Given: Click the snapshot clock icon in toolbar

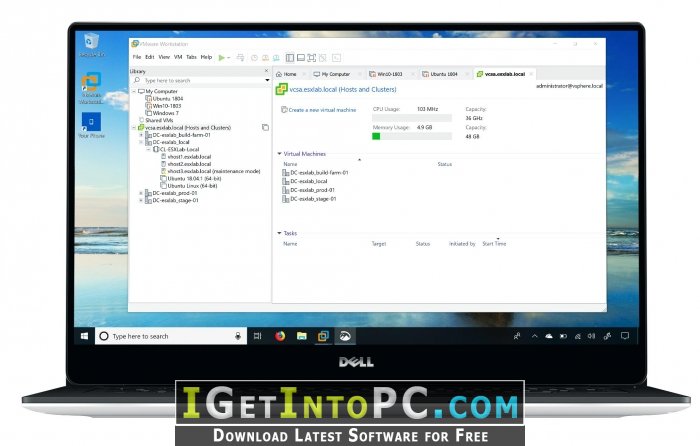Looking at the screenshot, I should (x=254, y=57).
